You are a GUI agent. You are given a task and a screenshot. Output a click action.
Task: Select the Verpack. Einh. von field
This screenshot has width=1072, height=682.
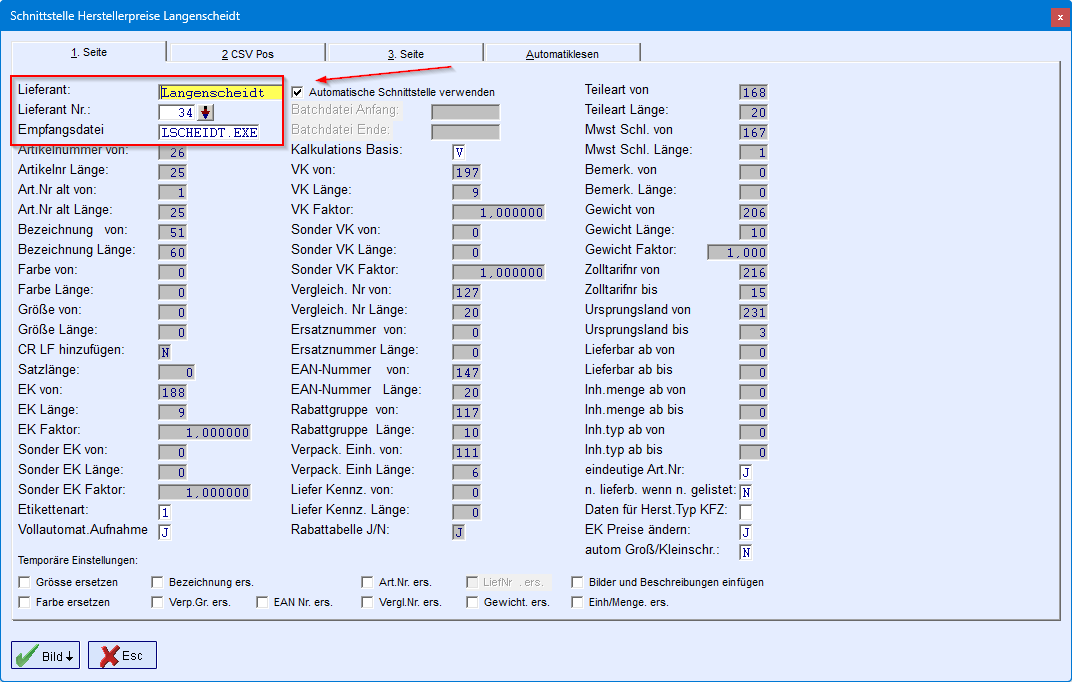(467, 452)
